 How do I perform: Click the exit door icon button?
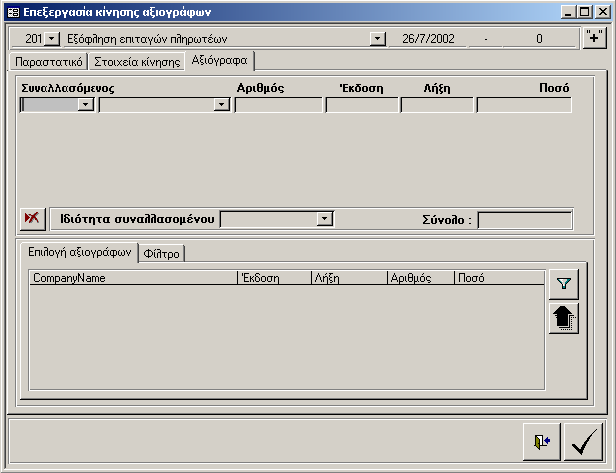[541, 441]
